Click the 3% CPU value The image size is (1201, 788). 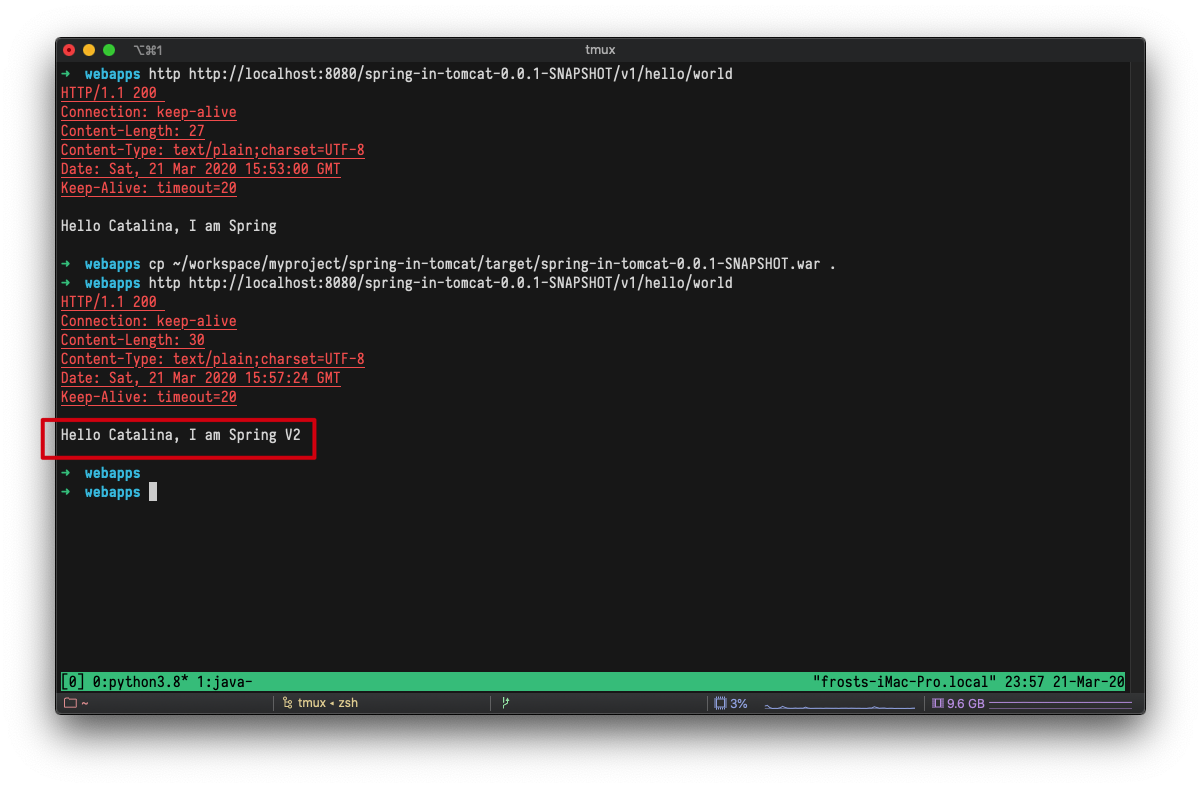(739, 703)
